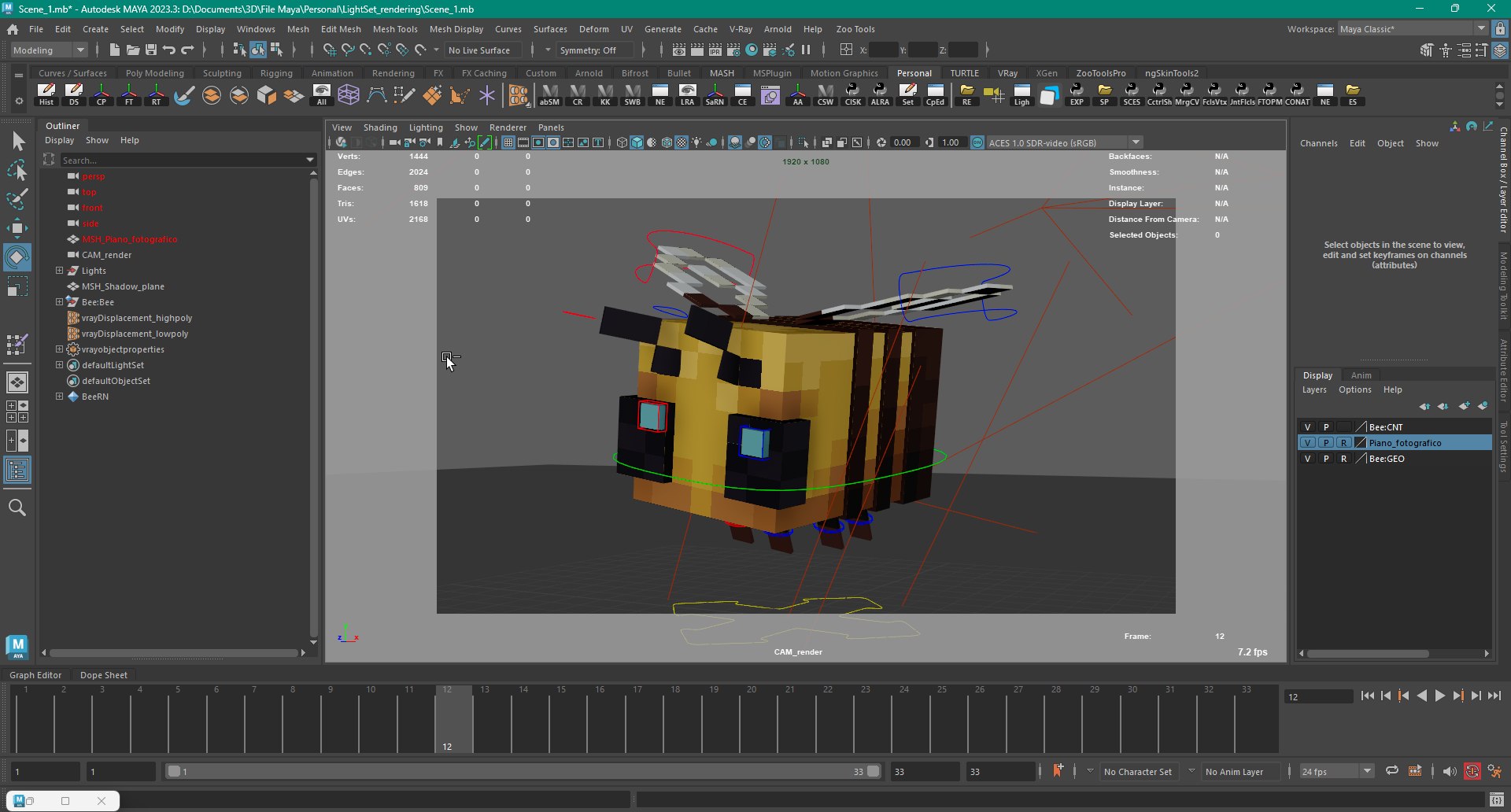This screenshot has width=1511, height=812.
Task: Run the SCES python shelf script
Action: (1132, 94)
